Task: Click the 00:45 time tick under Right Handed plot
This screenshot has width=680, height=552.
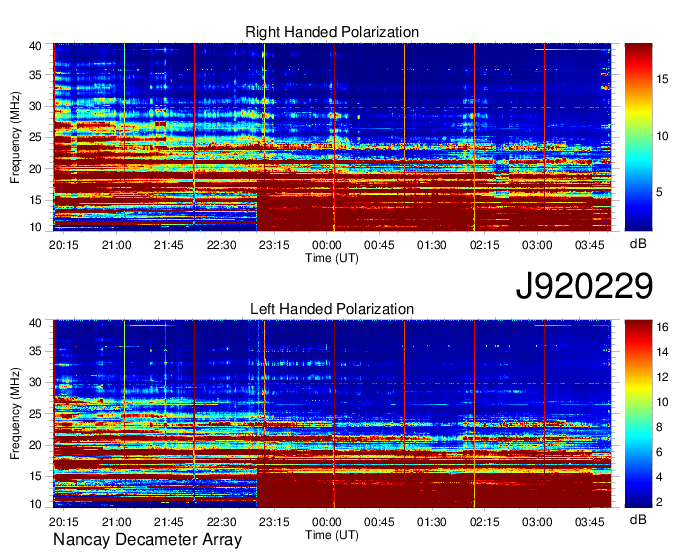Action: pos(379,245)
